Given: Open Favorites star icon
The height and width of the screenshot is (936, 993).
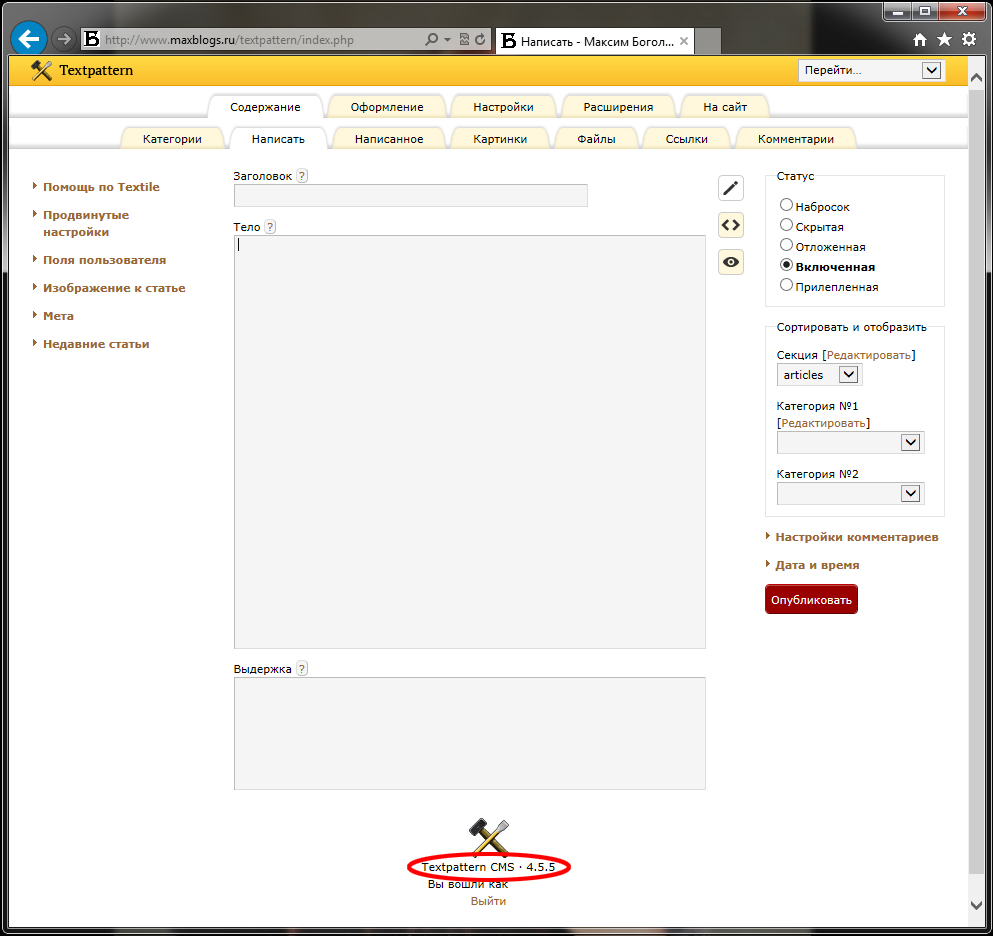Looking at the screenshot, I should (x=944, y=40).
